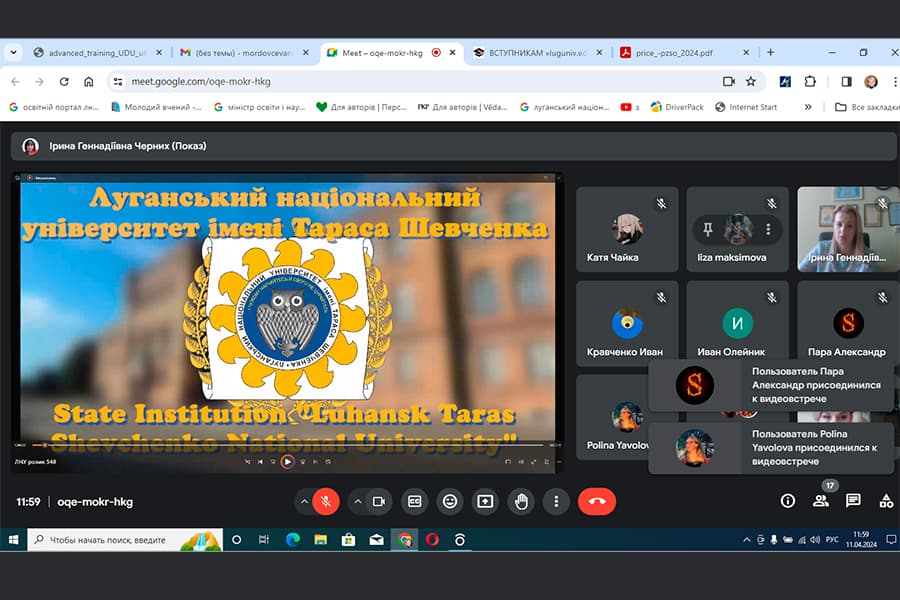
Task: Open meeting details info icon
Action: click(788, 501)
